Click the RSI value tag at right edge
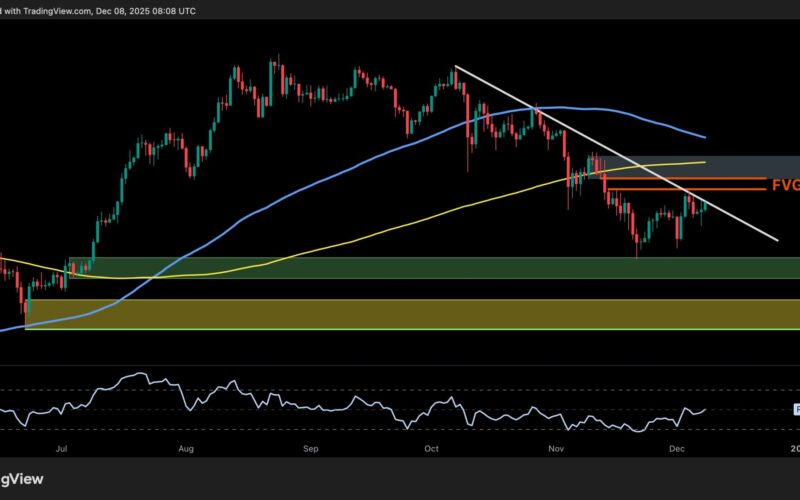 [x=796, y=409]
